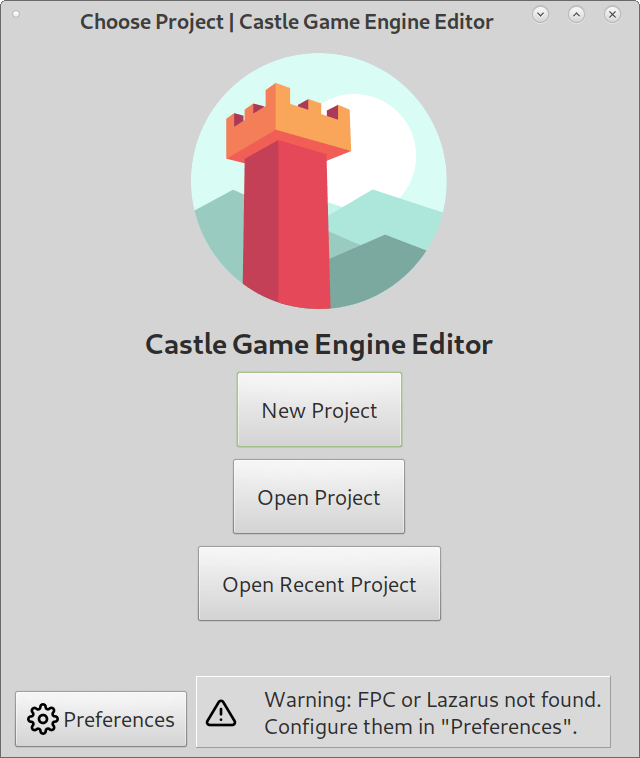Screen dimensions: 640x758
Task: Click the Choose Project title bar text
Action: tap(287, 22)
